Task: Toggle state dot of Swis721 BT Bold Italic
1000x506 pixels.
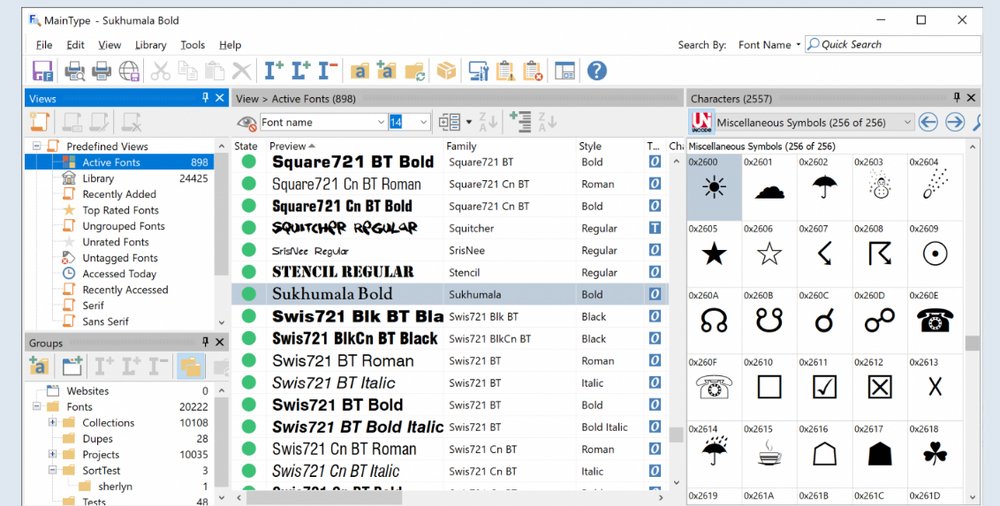Action: click(249, 427)
